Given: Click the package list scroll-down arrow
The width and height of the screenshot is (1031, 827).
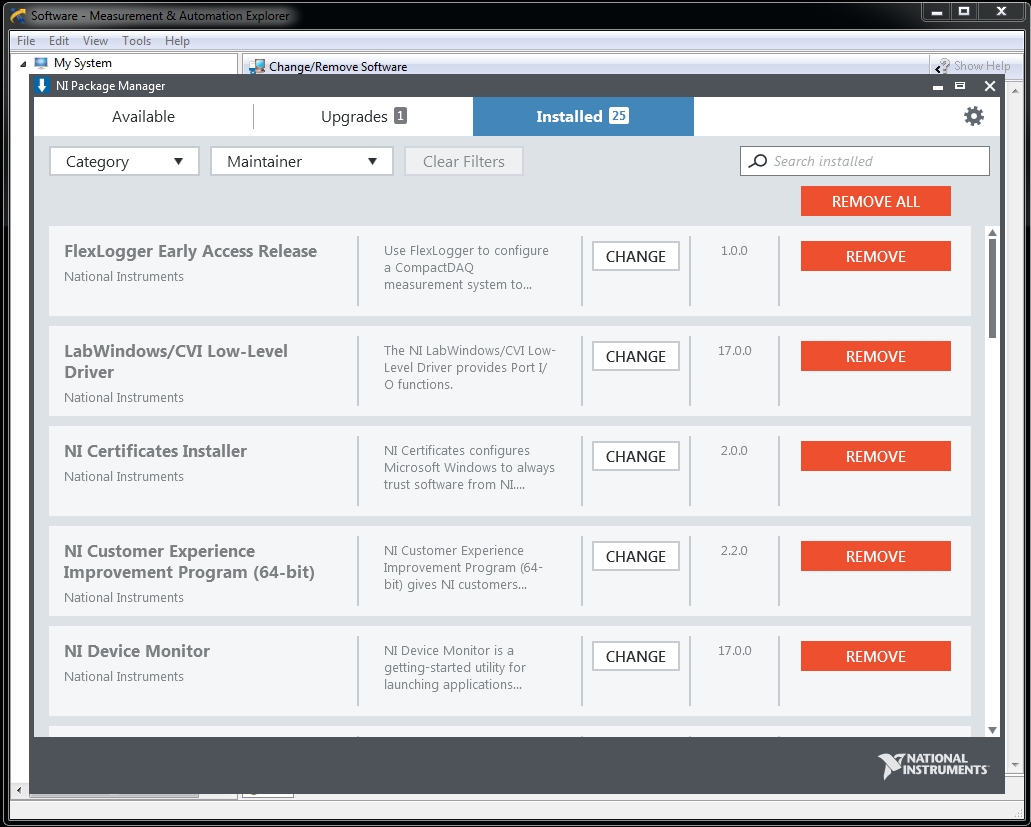Looking at the screenshot, I should click(x=992, y=730).
